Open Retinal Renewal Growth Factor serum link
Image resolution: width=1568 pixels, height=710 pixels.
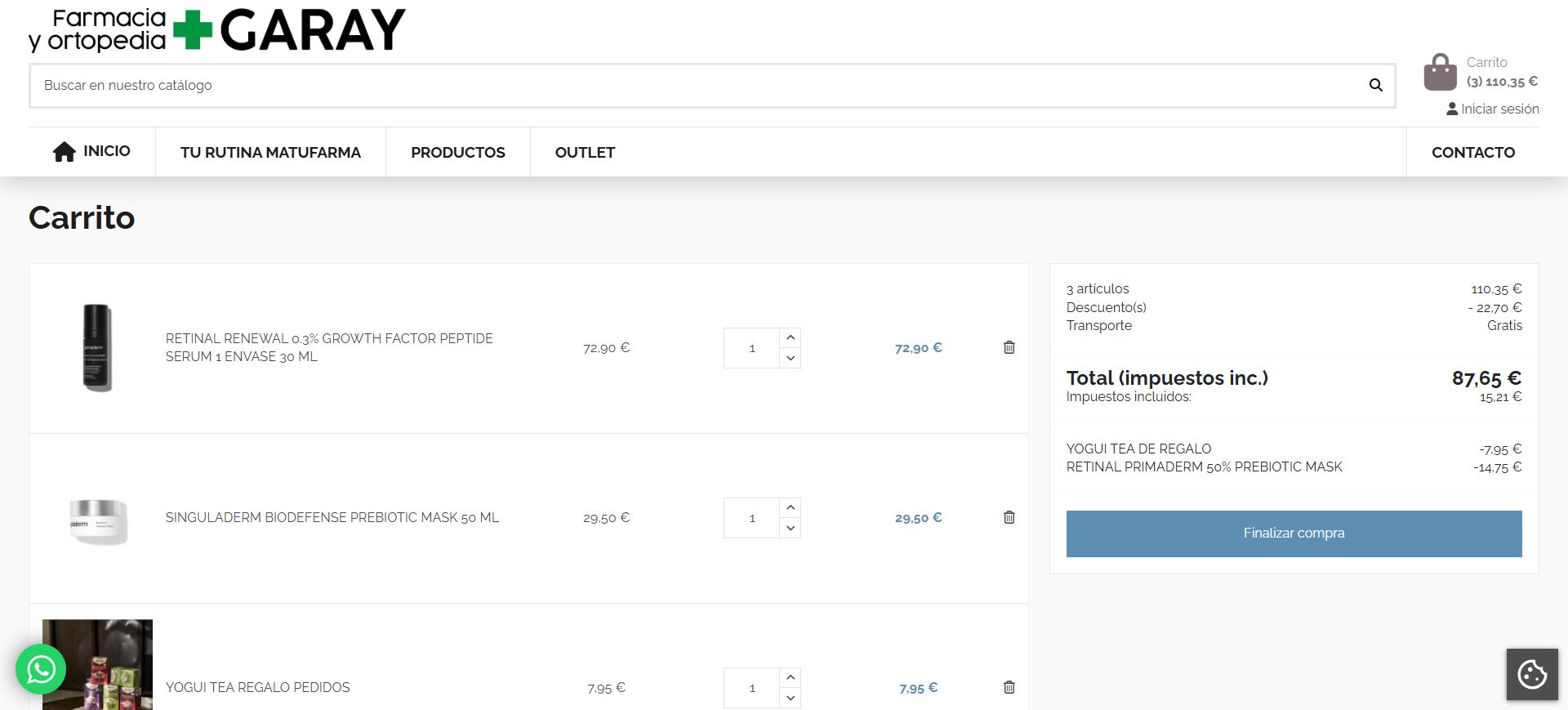pyautogui.click(x=329, y=347)
